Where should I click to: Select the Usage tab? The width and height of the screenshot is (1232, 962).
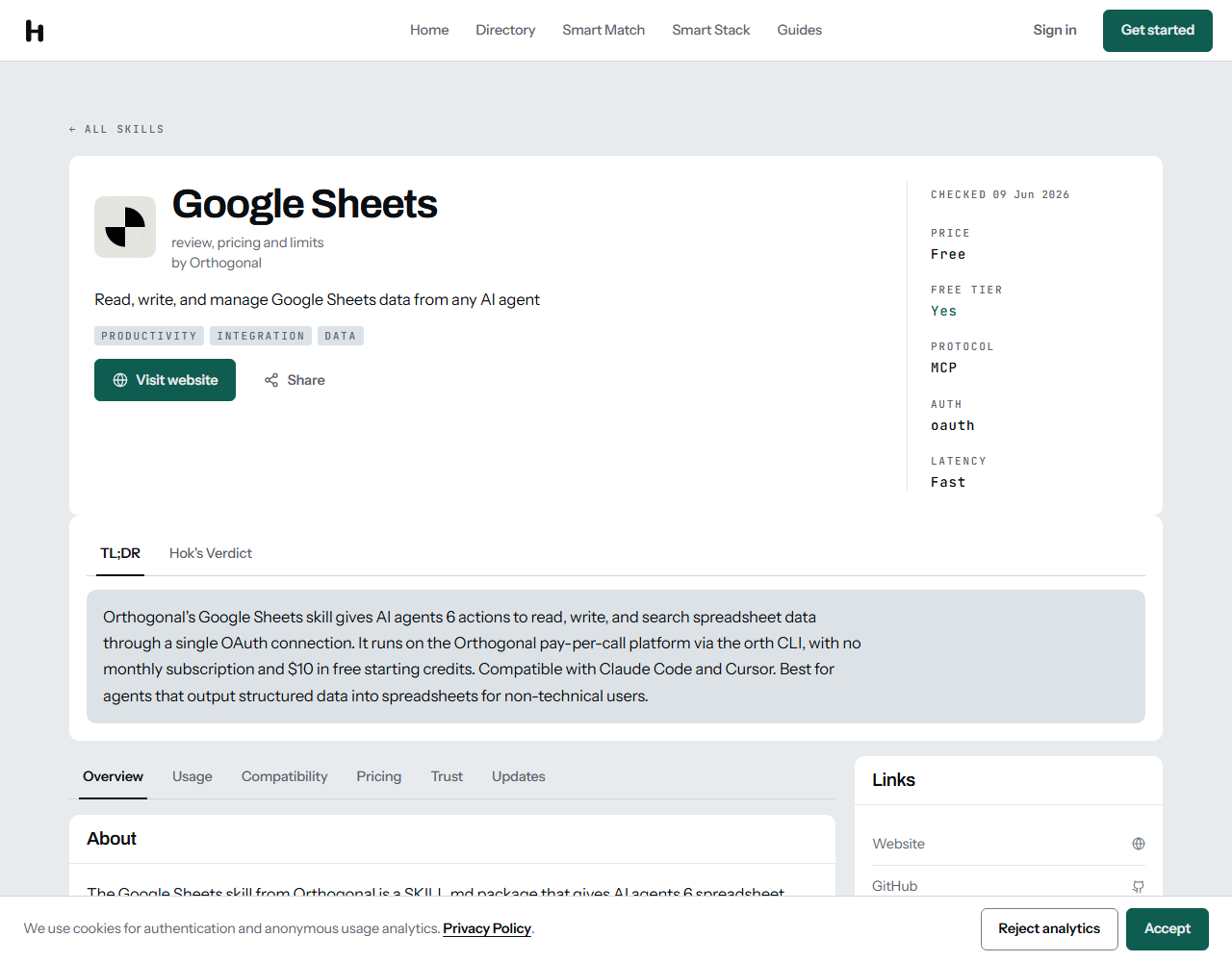point(192,776)
